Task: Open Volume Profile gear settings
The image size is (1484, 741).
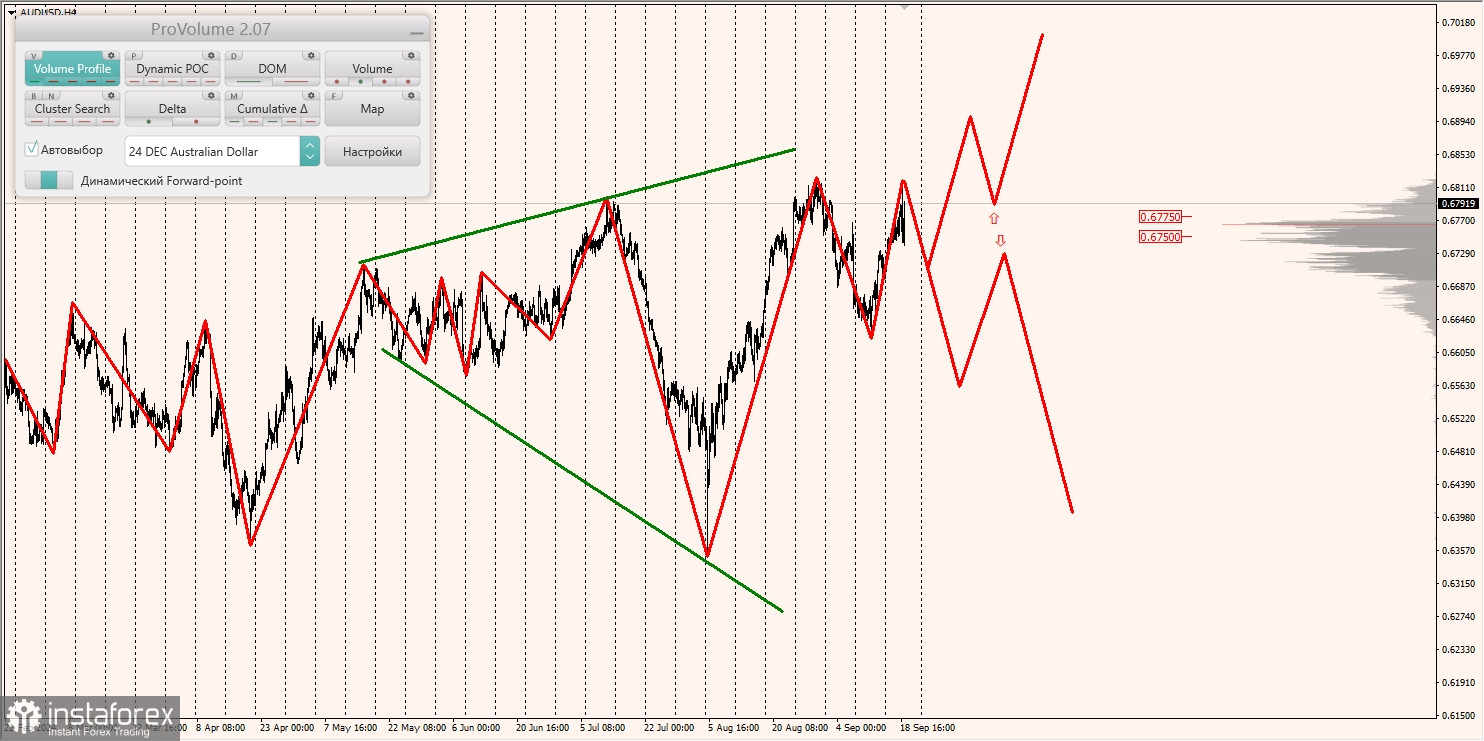Action: (x=111, y=55)
